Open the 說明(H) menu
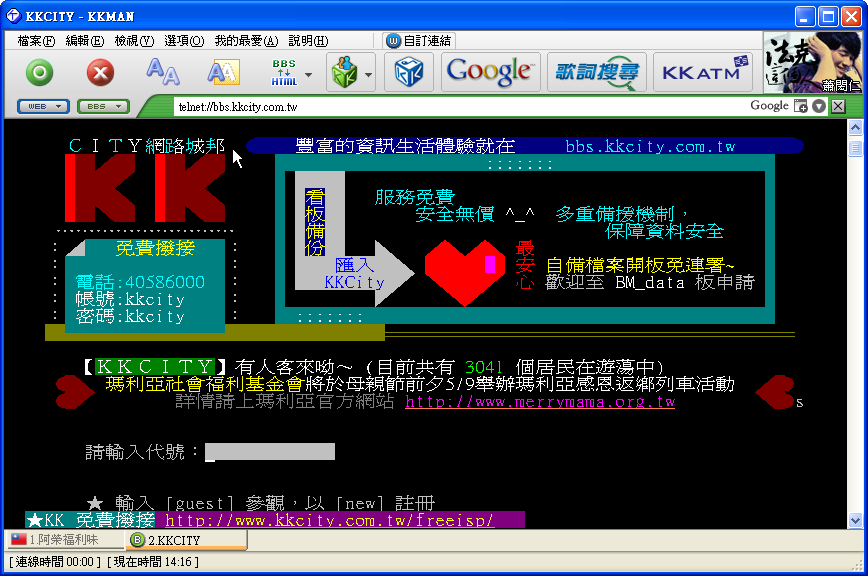 pos(308,41)
